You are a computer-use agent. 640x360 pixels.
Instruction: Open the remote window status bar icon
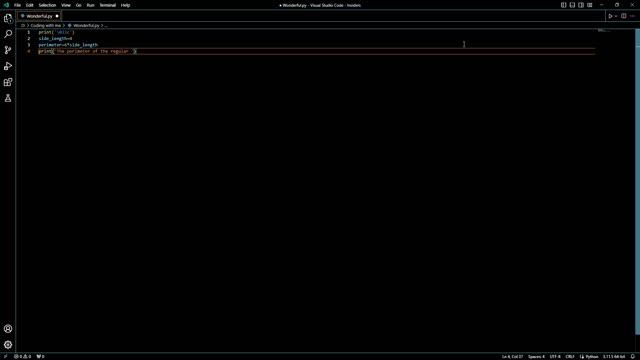pyautogui.click(x=5, y=356)
